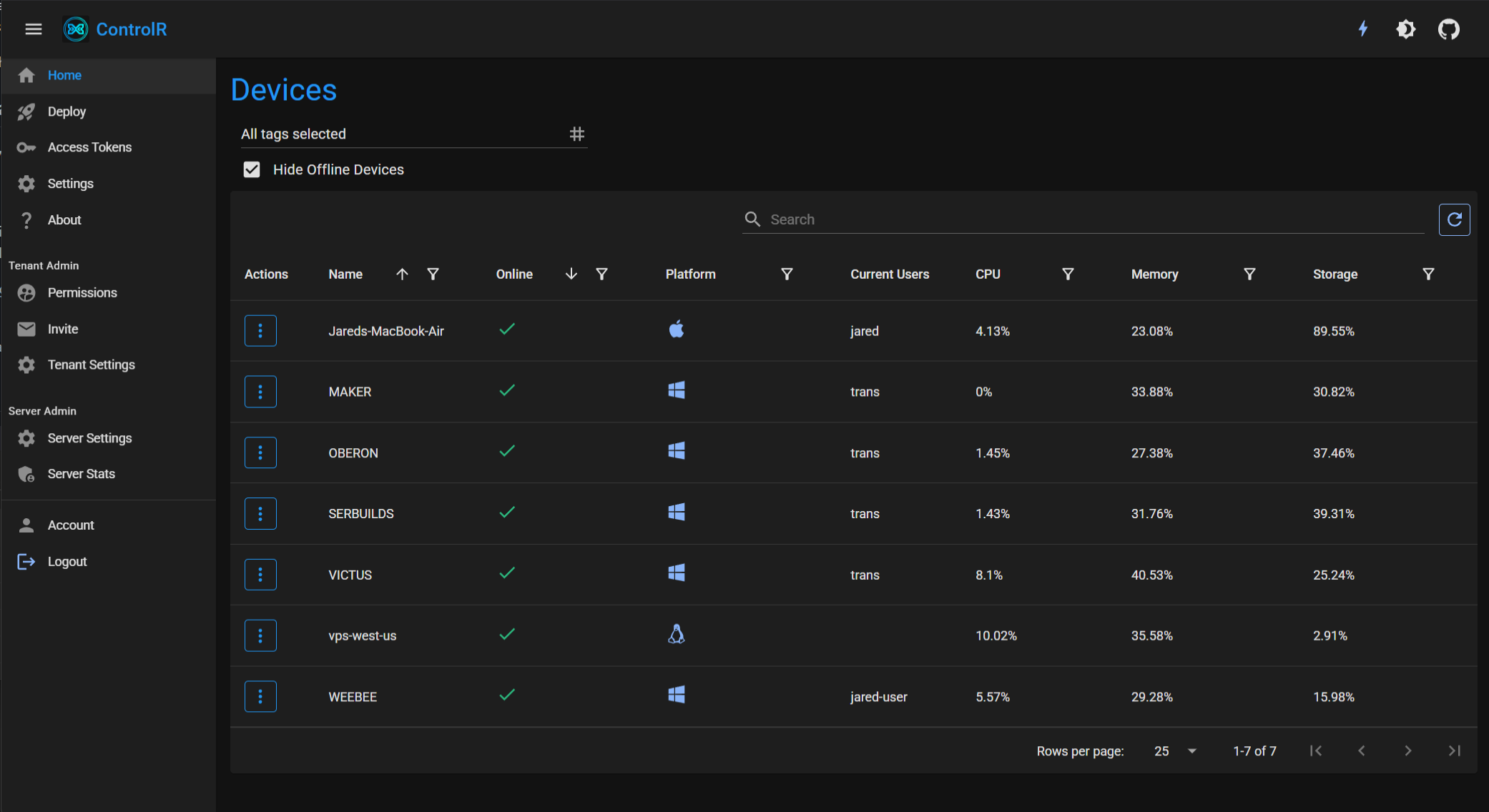1489x812 pixels.
Task: Open actions dropdown for WEEBEE device
Action: tap(260, 696)
